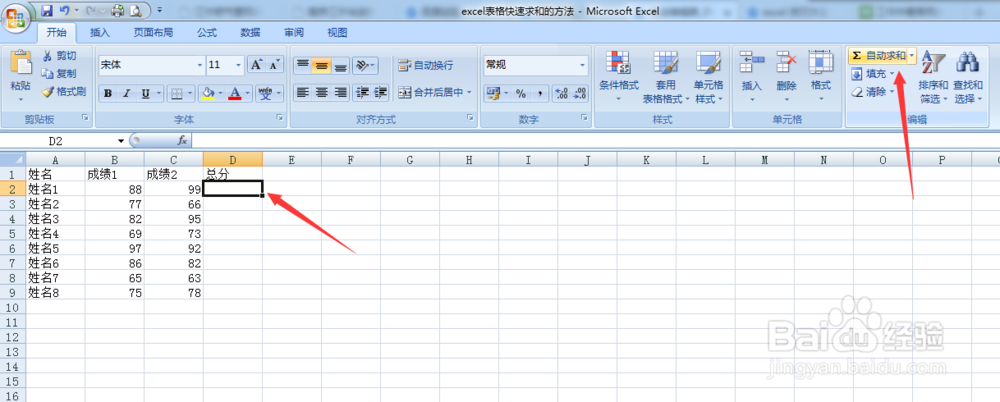This screenshot has height=402, width=1000.
Task: Apply accounting number format
Action: [494, 93]
